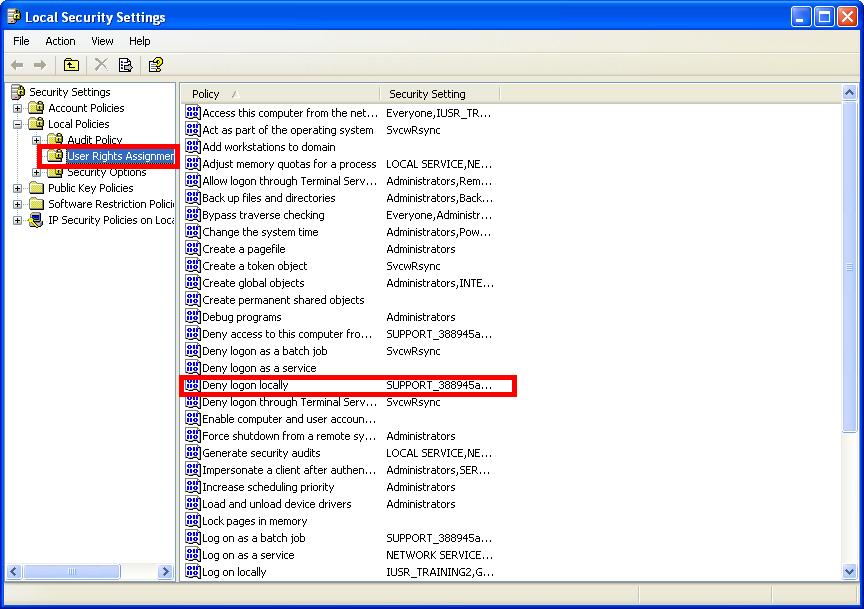864x609 pixels.
Task: Click the Forward arrow toolbar icon
Action: click(x=40, y=65)
